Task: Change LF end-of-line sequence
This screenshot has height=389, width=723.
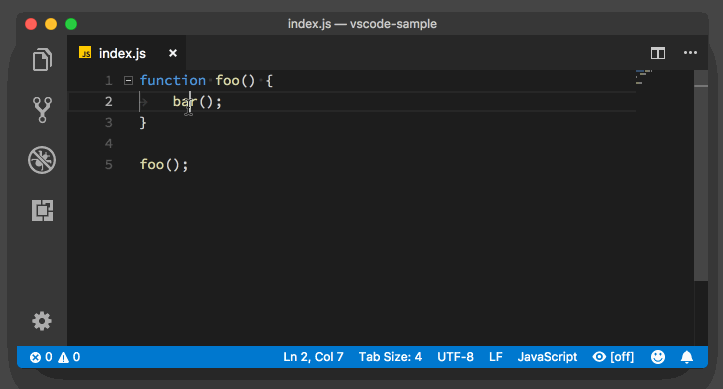Action: (x=496, y=357)
